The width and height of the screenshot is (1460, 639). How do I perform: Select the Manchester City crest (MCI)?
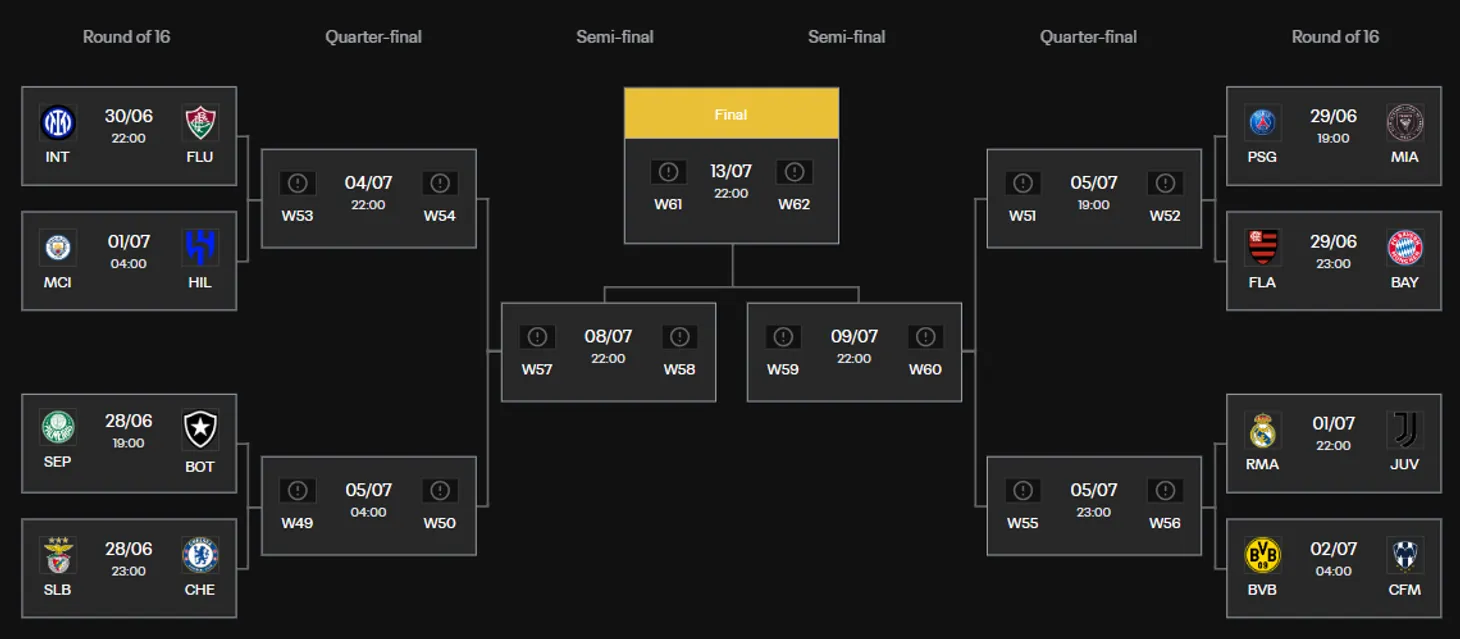58,247
